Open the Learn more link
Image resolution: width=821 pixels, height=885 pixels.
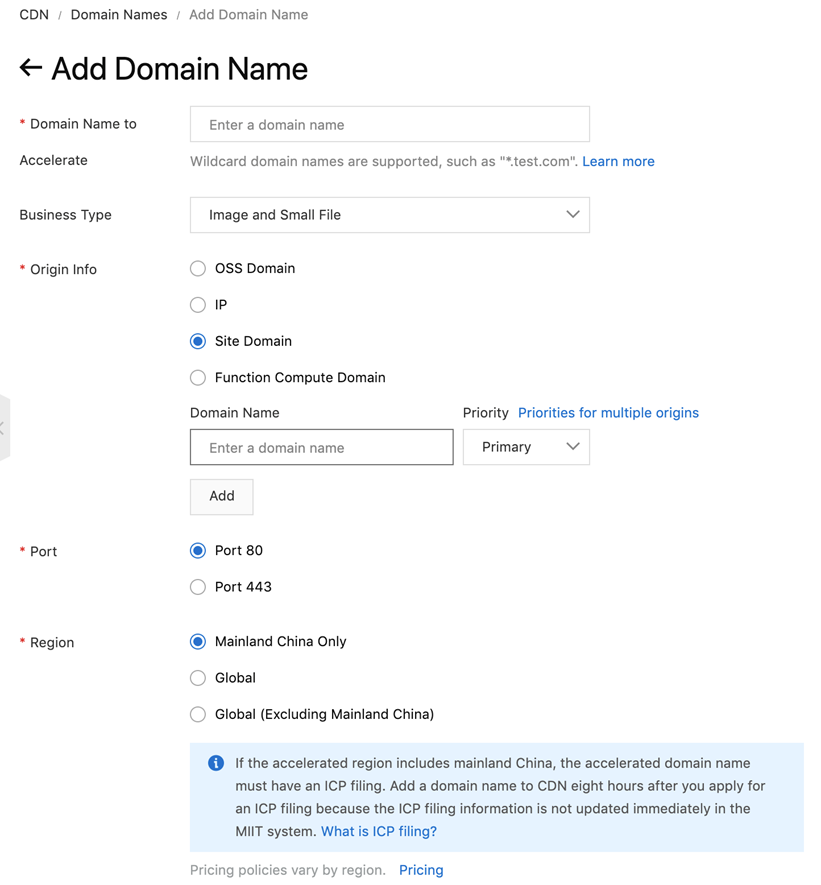click(x=618, y=161)
